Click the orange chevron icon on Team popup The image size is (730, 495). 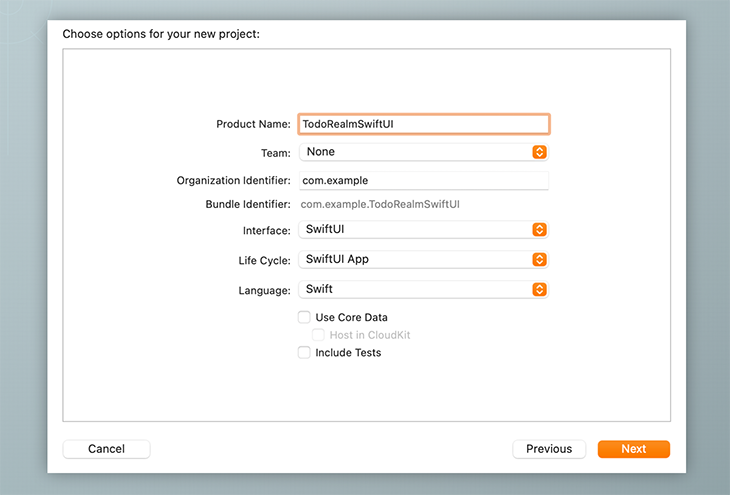(539, 152)
